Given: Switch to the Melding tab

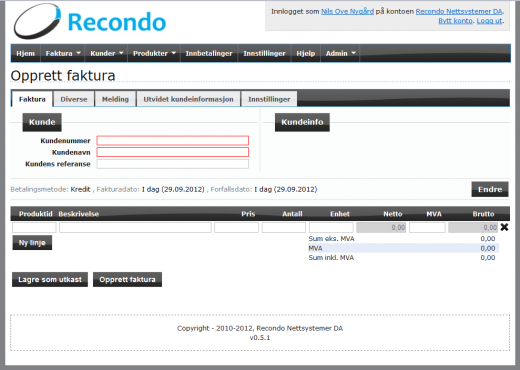Looking at the screenshot, I should [x=115, y=99].
